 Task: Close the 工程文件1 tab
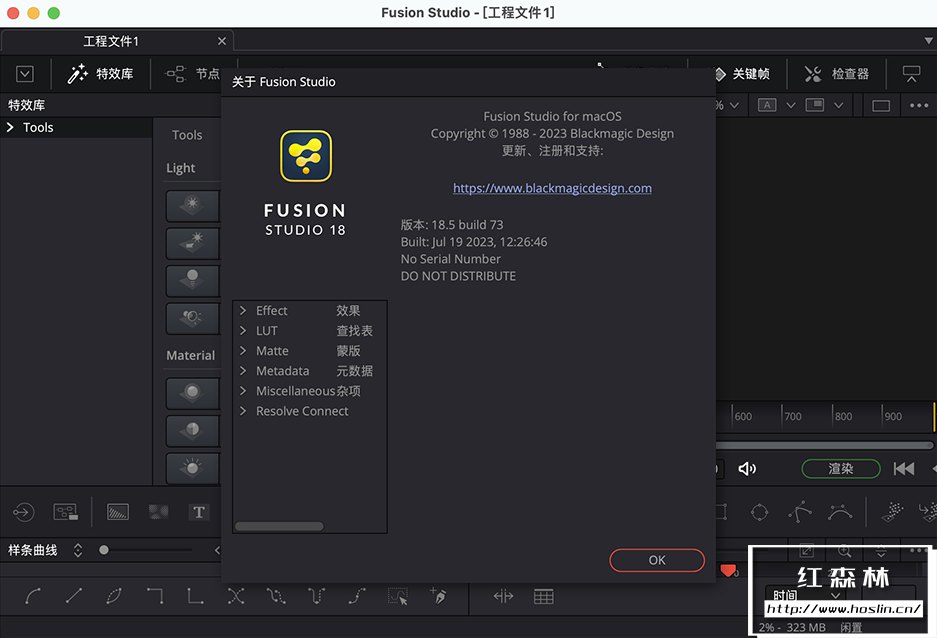(222, 41)
